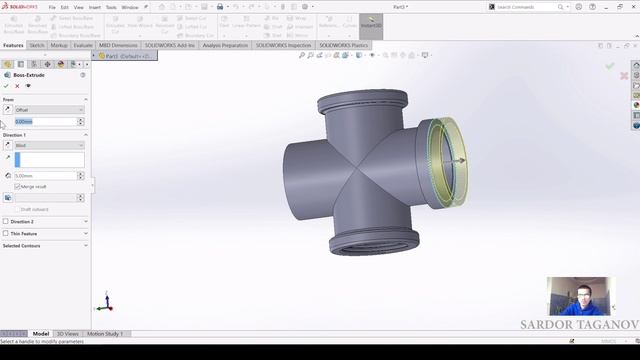Expand the Selected Contours section chevron
Viewport: 640px width, 360px height.
[86, 246]
